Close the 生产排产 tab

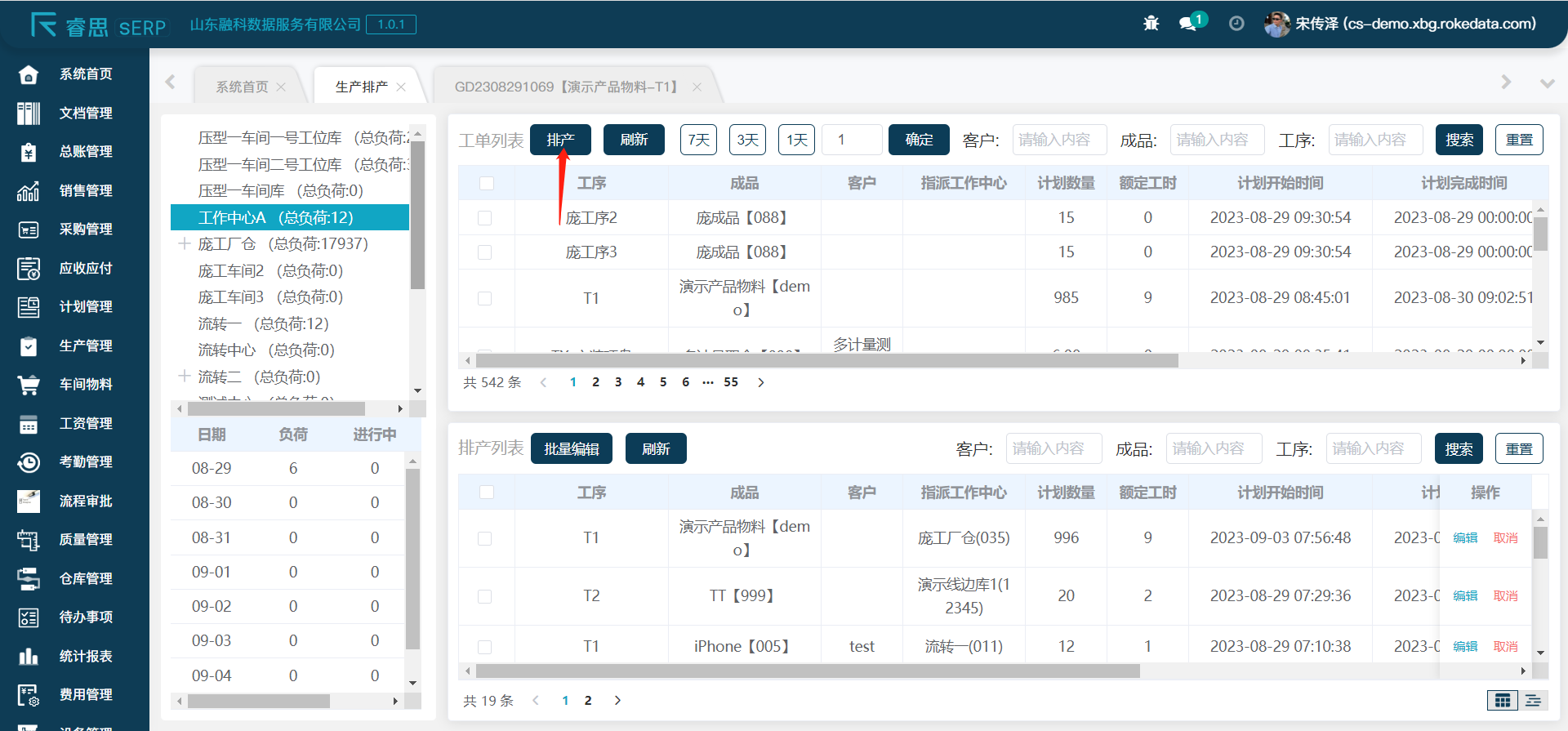click(x=401, y=87)
